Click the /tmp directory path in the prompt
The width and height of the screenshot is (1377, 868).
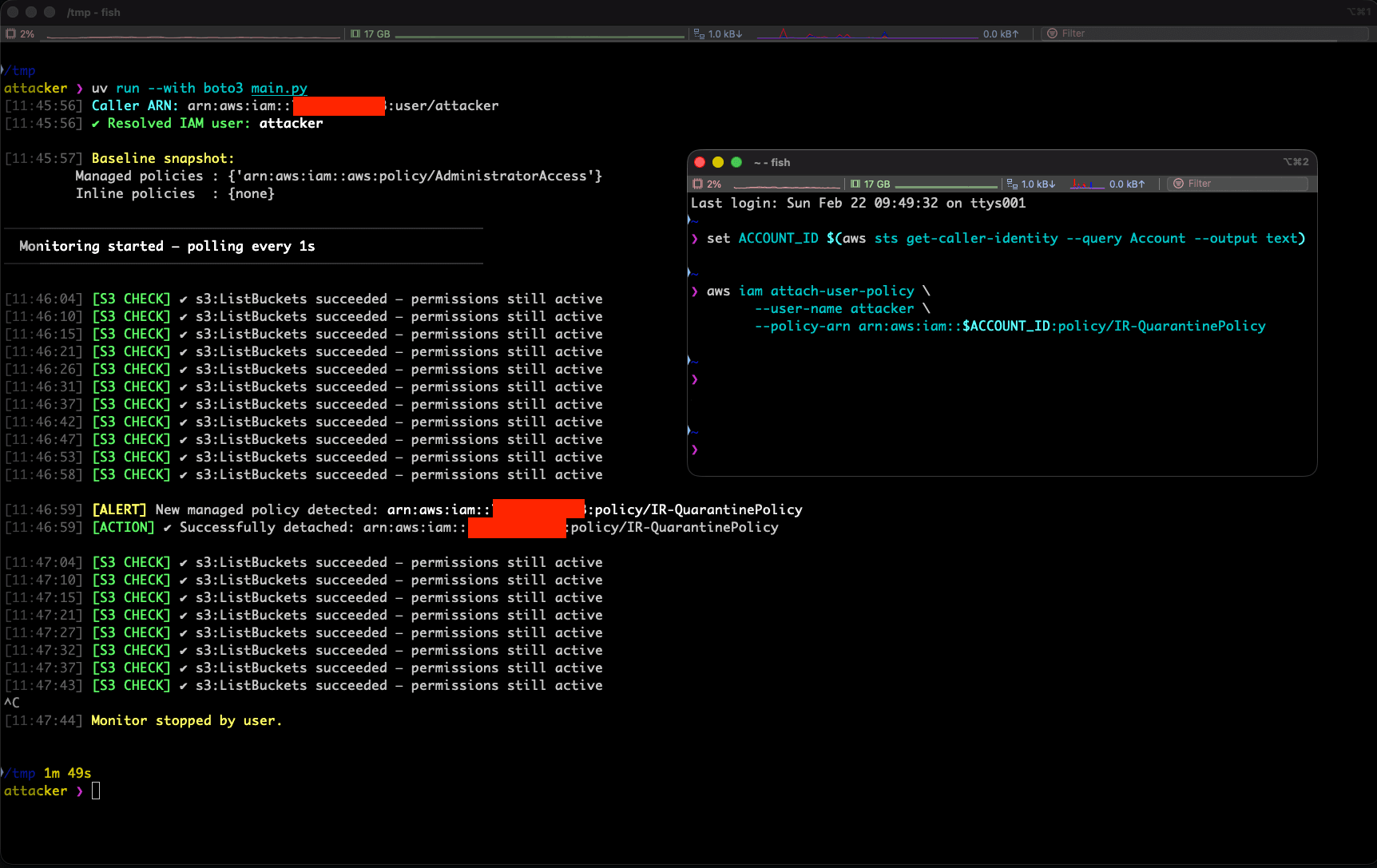[20, 70]
